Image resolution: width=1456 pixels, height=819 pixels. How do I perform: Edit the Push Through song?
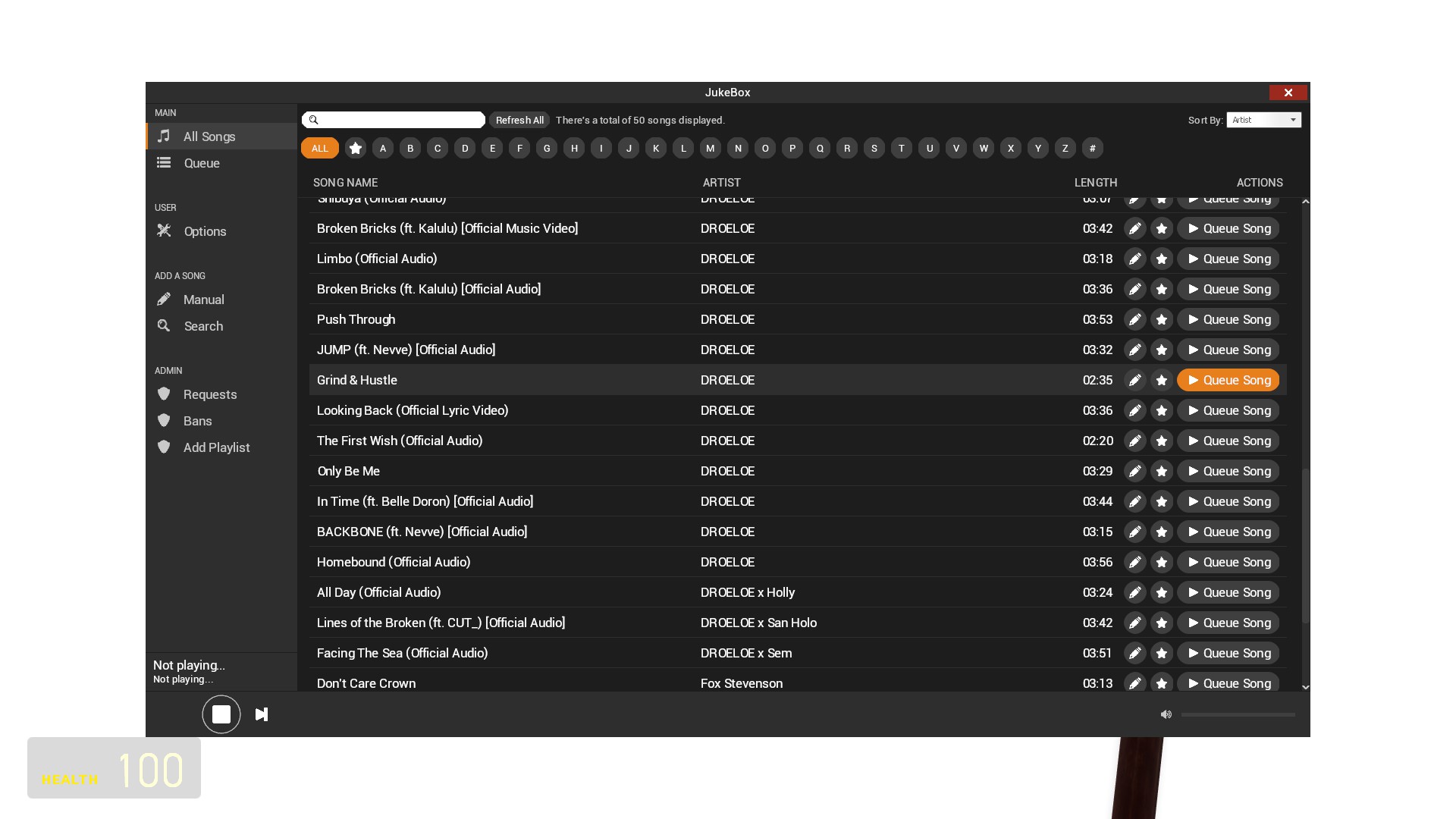[1134, 319]
